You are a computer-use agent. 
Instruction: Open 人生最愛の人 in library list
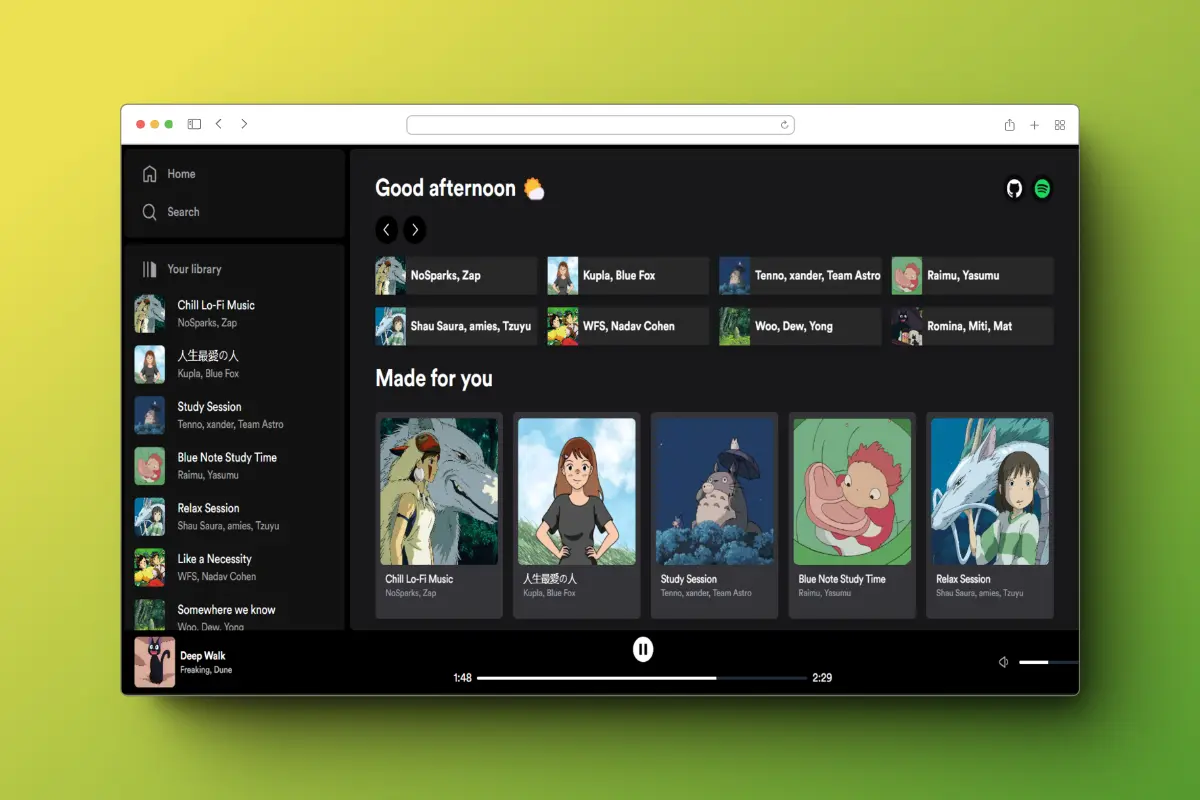235,364
